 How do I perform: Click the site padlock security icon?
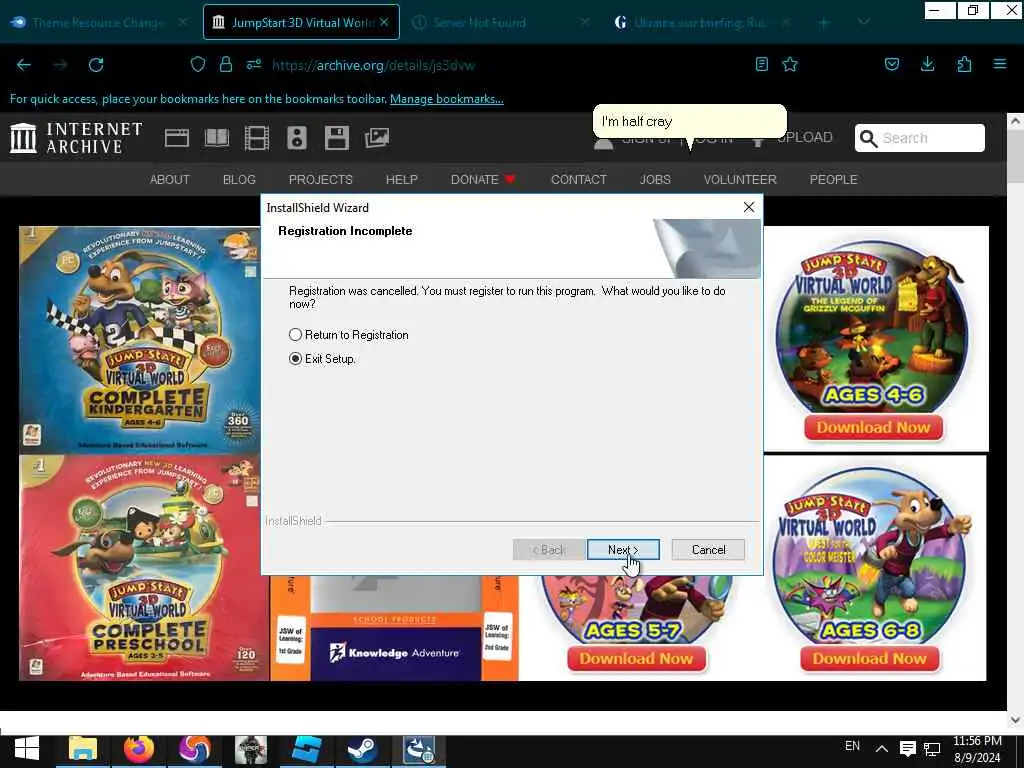pyautogui.click(x=226, y=65)
